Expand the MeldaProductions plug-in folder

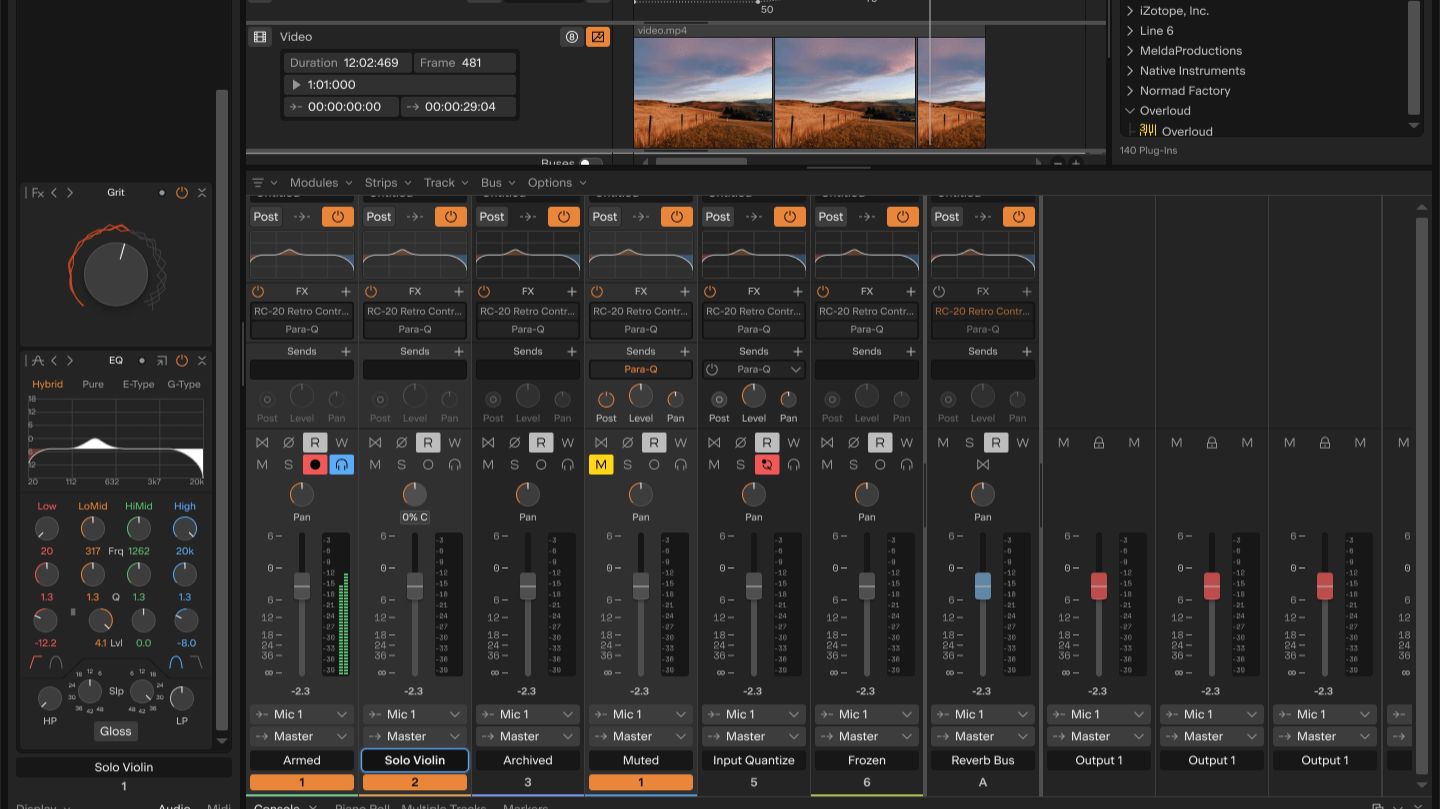(1130, 51)
